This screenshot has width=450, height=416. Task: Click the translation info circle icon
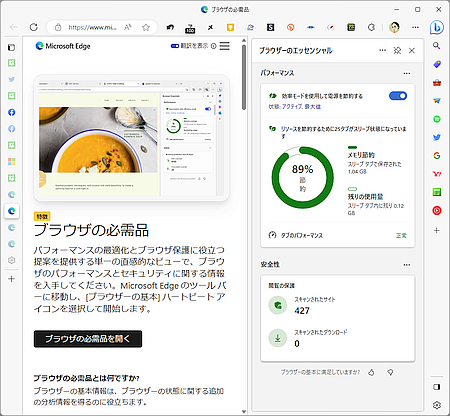click(x=214, y=46)
